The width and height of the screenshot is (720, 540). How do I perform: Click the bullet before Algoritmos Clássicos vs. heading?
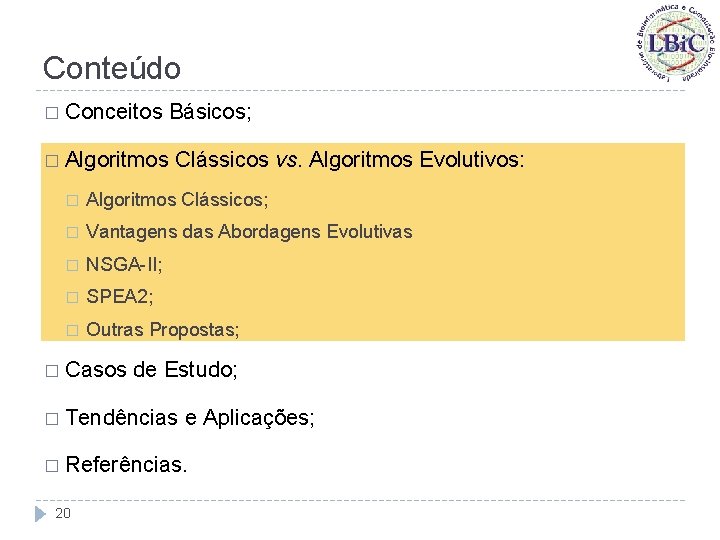[51, 161]
